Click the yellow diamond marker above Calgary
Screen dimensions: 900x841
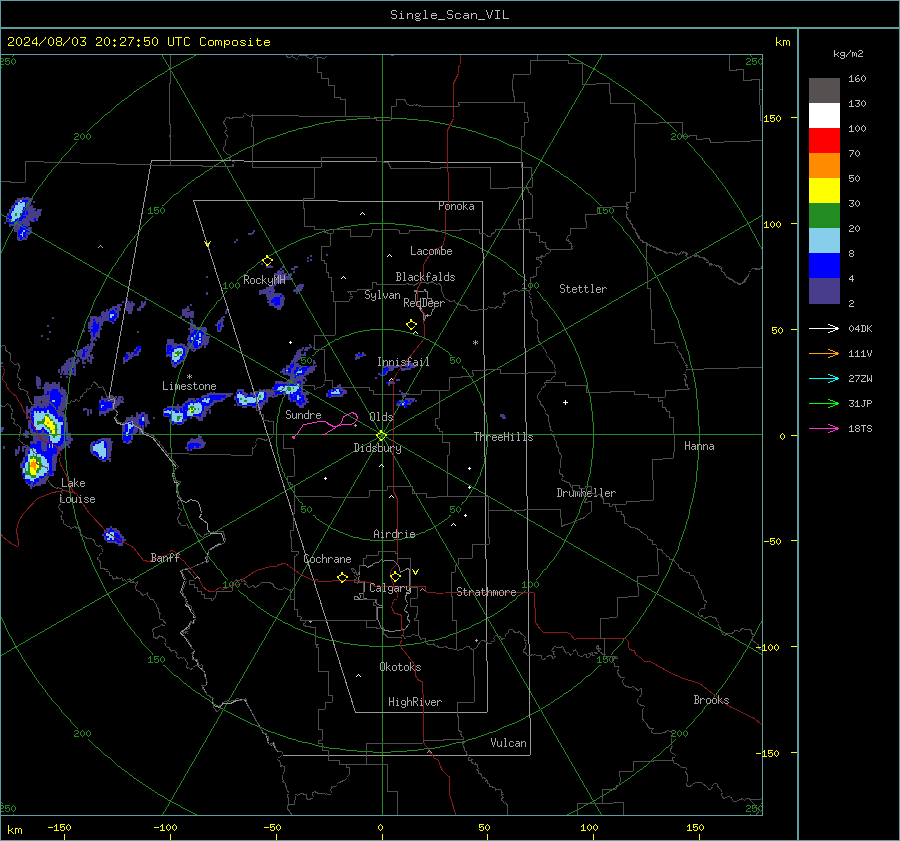click(395, 576)
